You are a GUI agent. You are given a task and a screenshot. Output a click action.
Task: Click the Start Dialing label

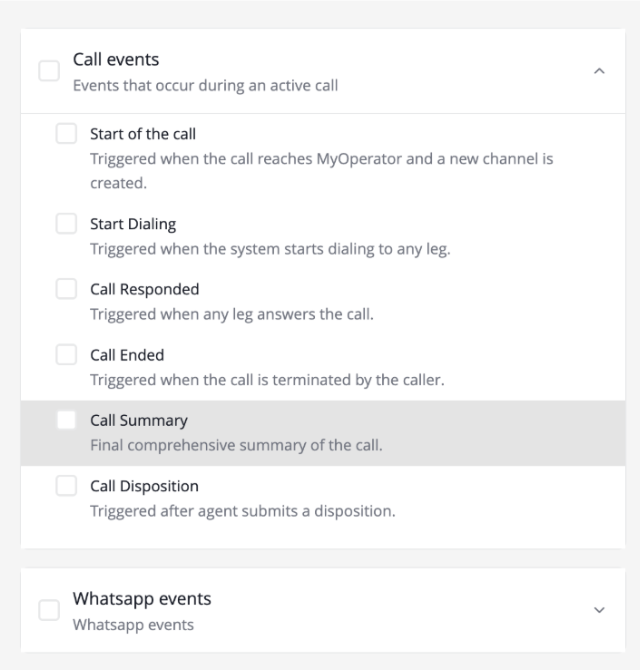click(133, 224)
